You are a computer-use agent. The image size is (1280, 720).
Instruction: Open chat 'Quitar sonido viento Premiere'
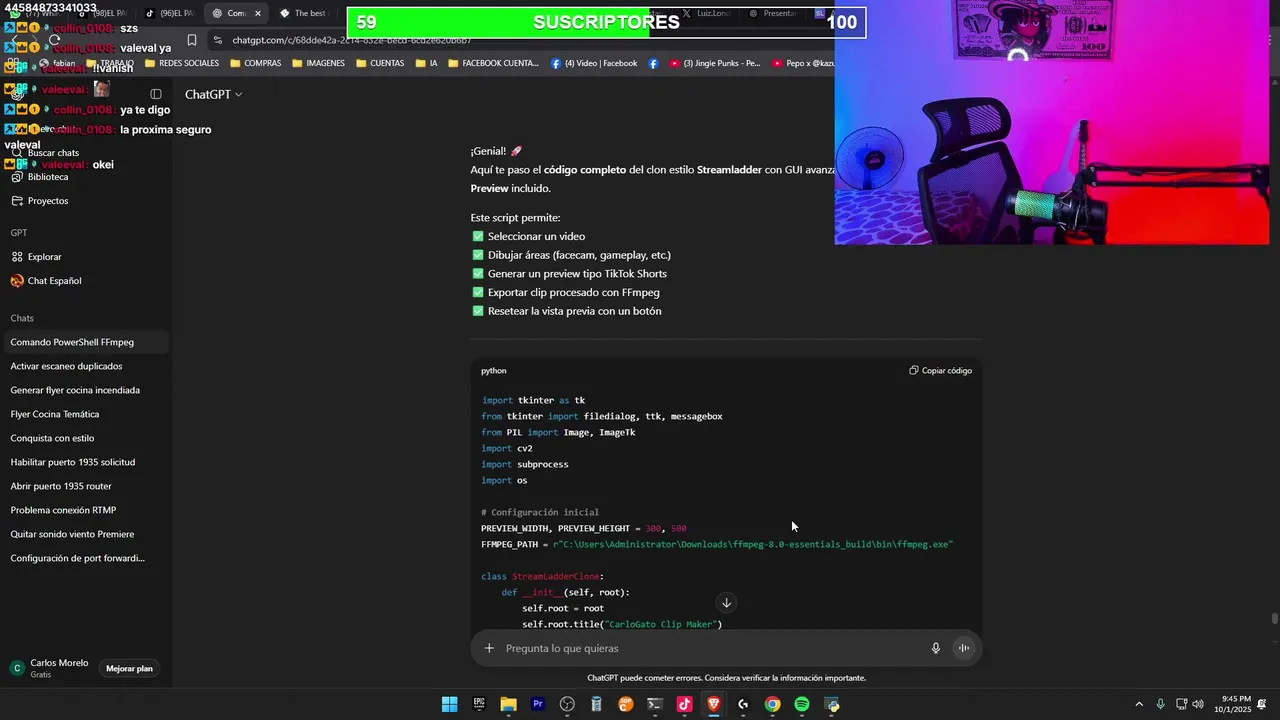tap(86, 534)
